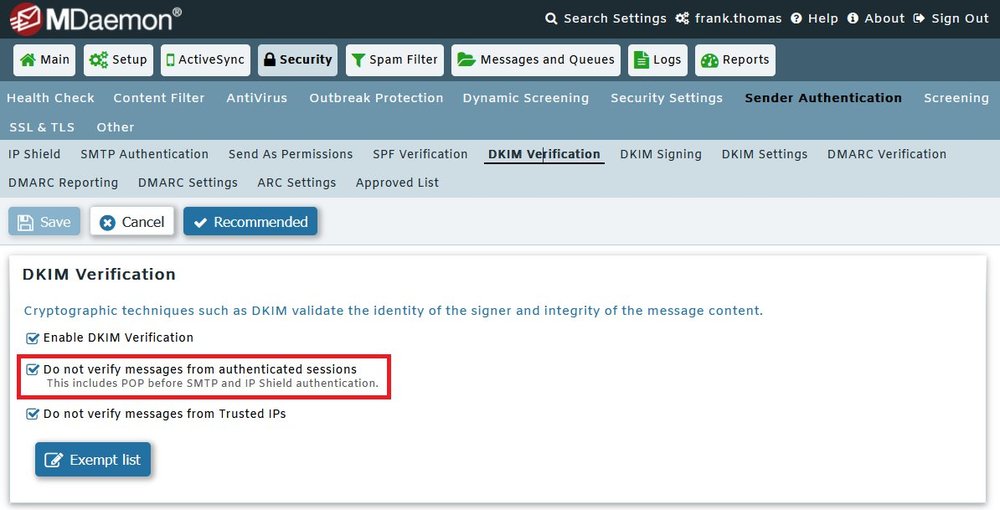Click the X circle icon on Cancel
Viewport: 1000px width, 510px height.
[x=107, y=222]
